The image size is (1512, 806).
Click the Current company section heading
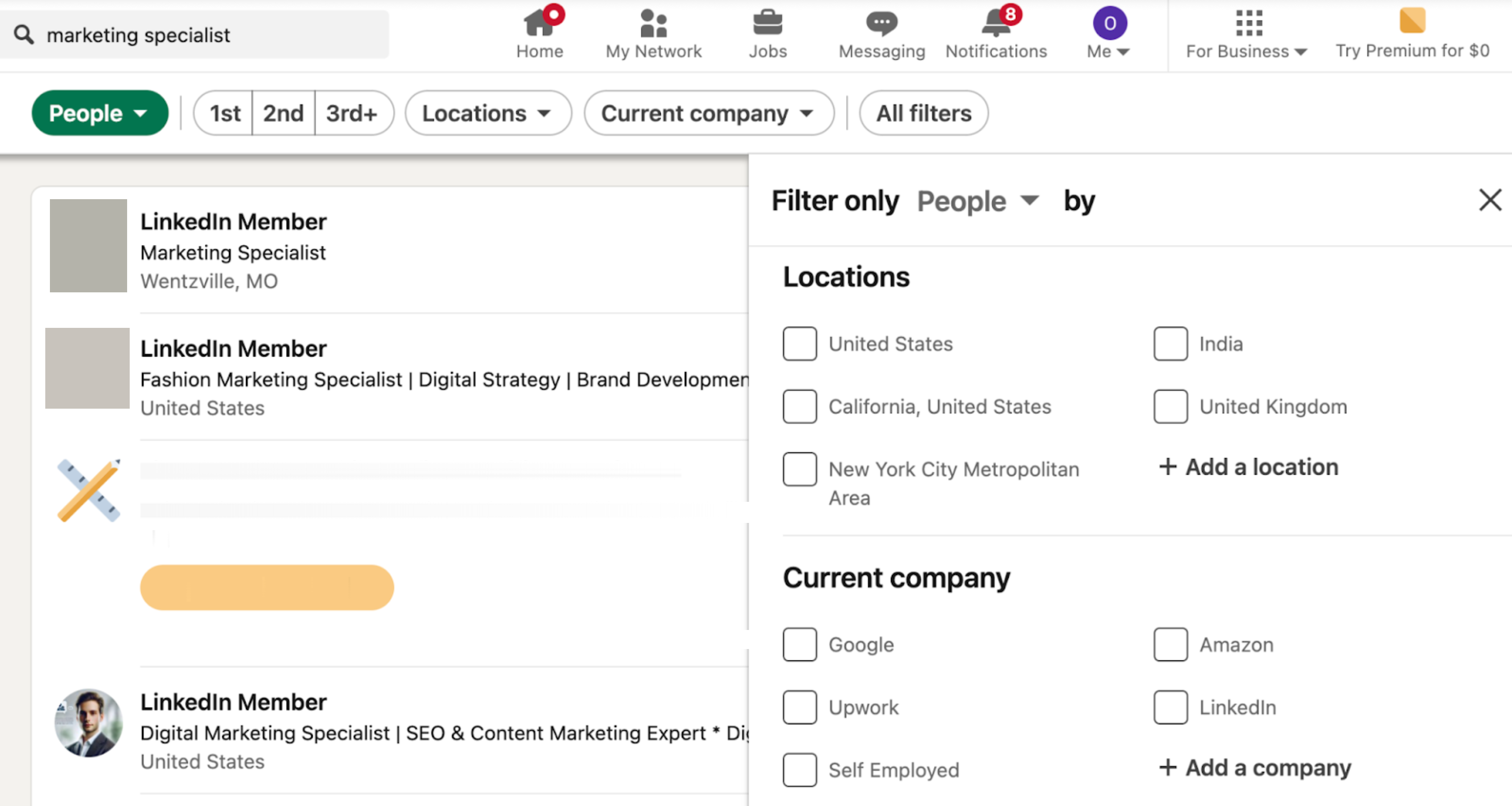coord(896,577)
